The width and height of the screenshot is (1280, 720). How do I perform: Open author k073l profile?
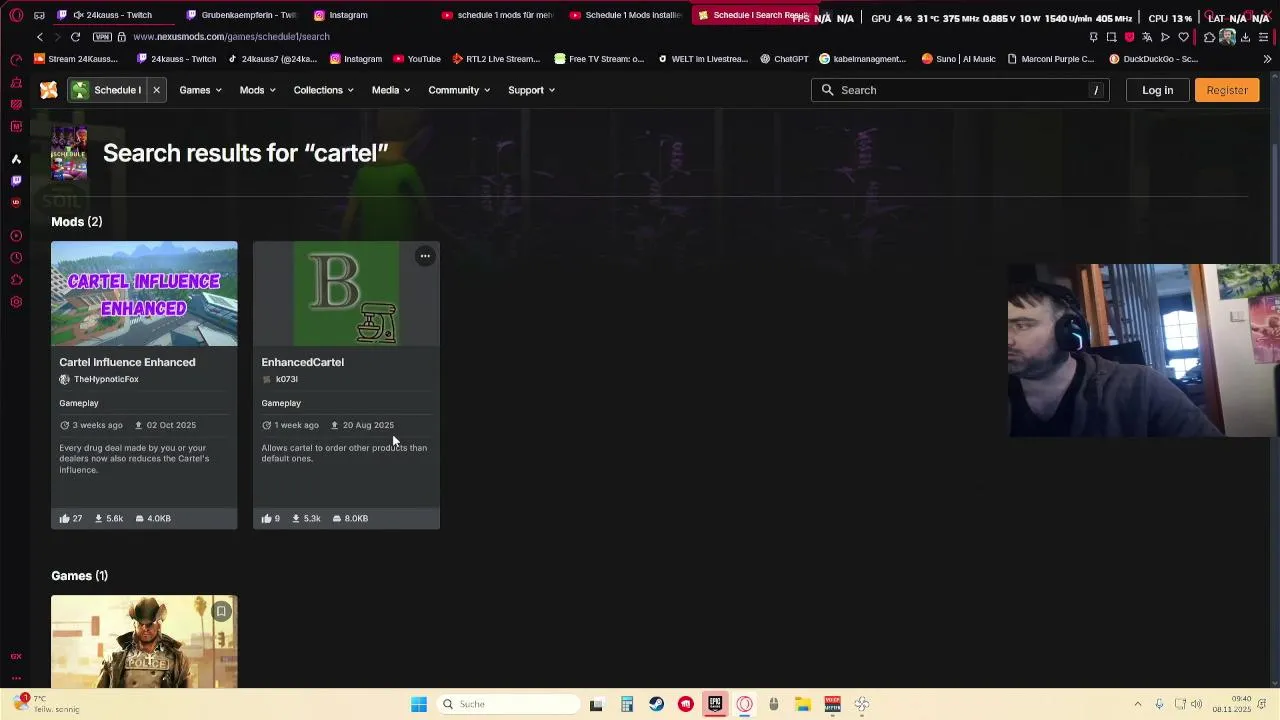pyautogui.click(x=287, y=380)
